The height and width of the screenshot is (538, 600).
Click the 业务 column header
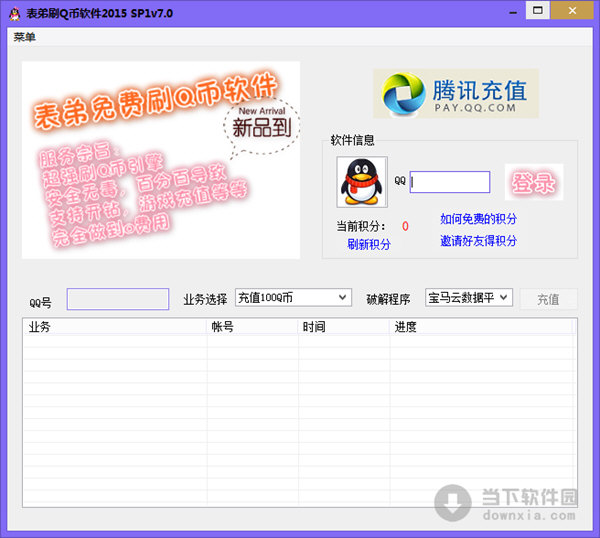[x=115, y=327]
